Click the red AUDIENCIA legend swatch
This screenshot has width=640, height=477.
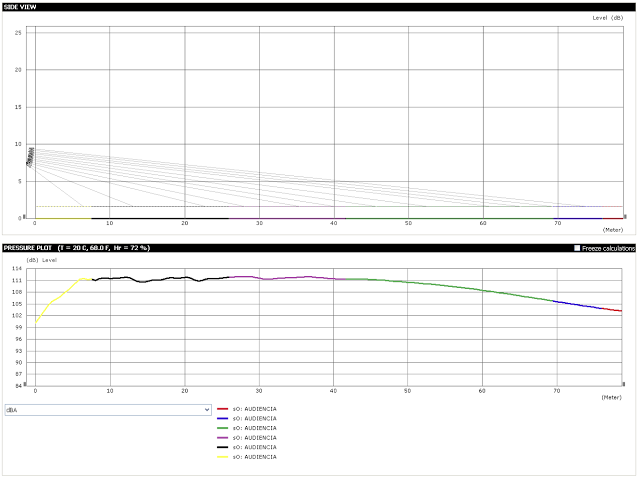[x=222, y=409]
